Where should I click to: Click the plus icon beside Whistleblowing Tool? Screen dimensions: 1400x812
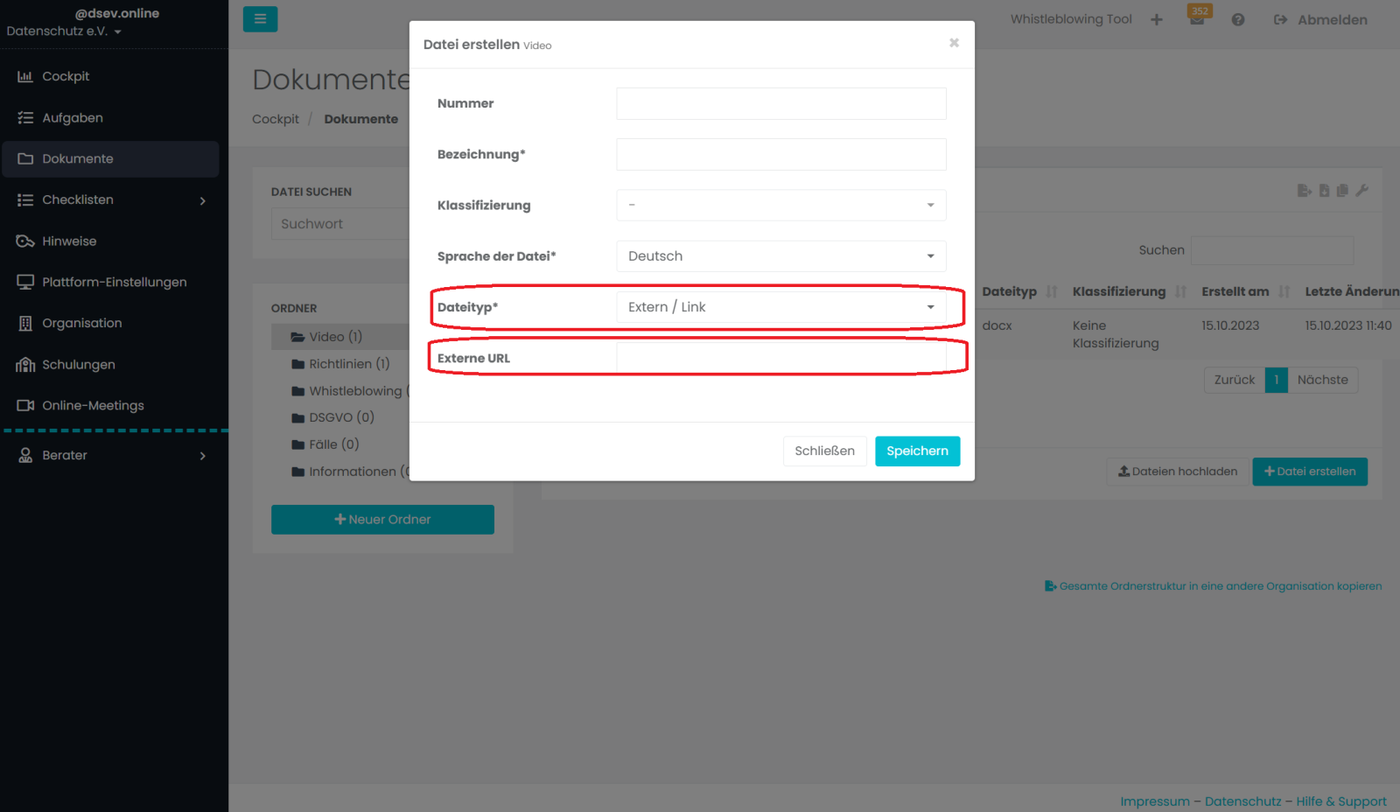(x=1157, y=20)
